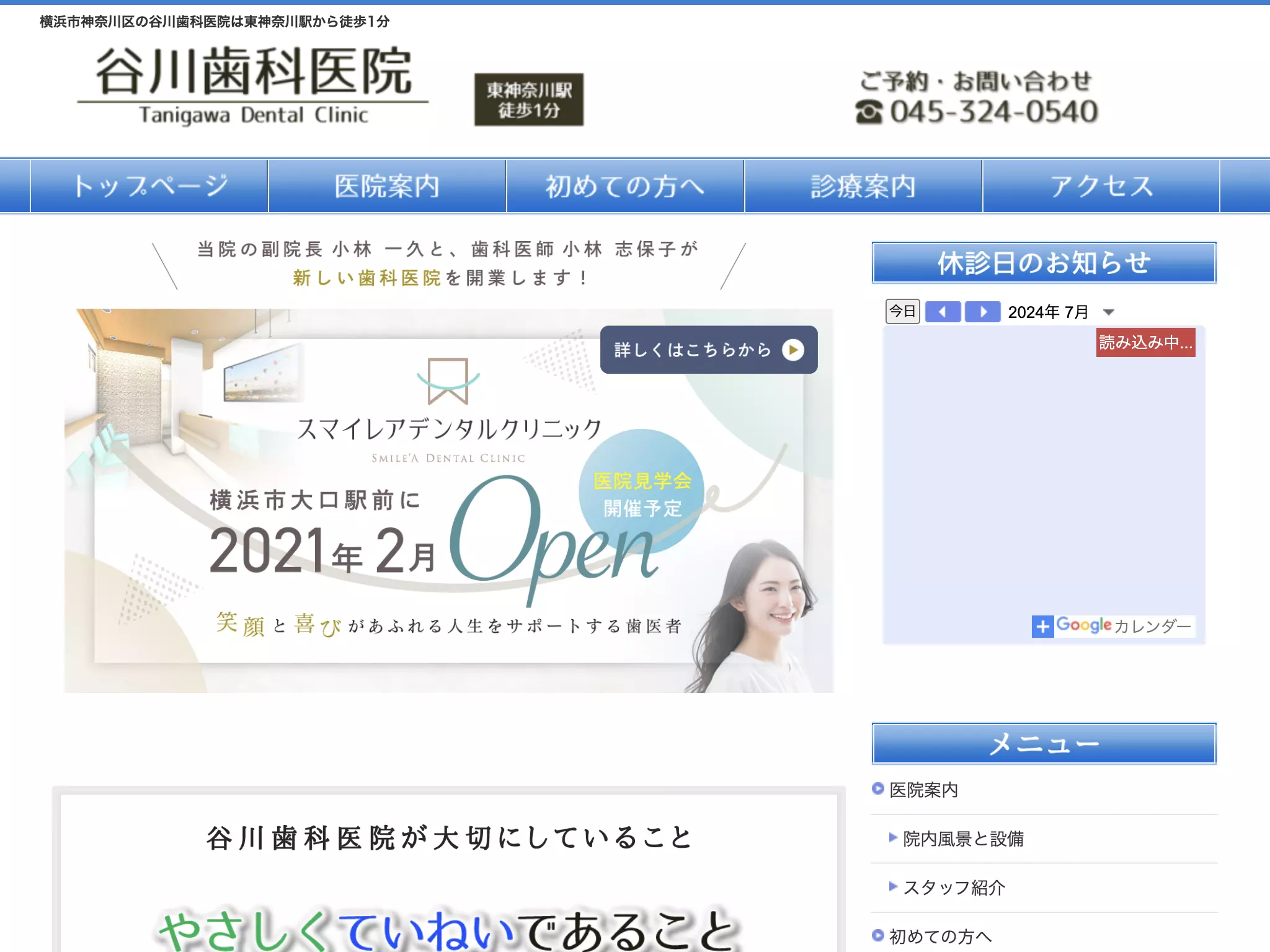Open the アクセス navigation tab

(x=1101, y=186)
